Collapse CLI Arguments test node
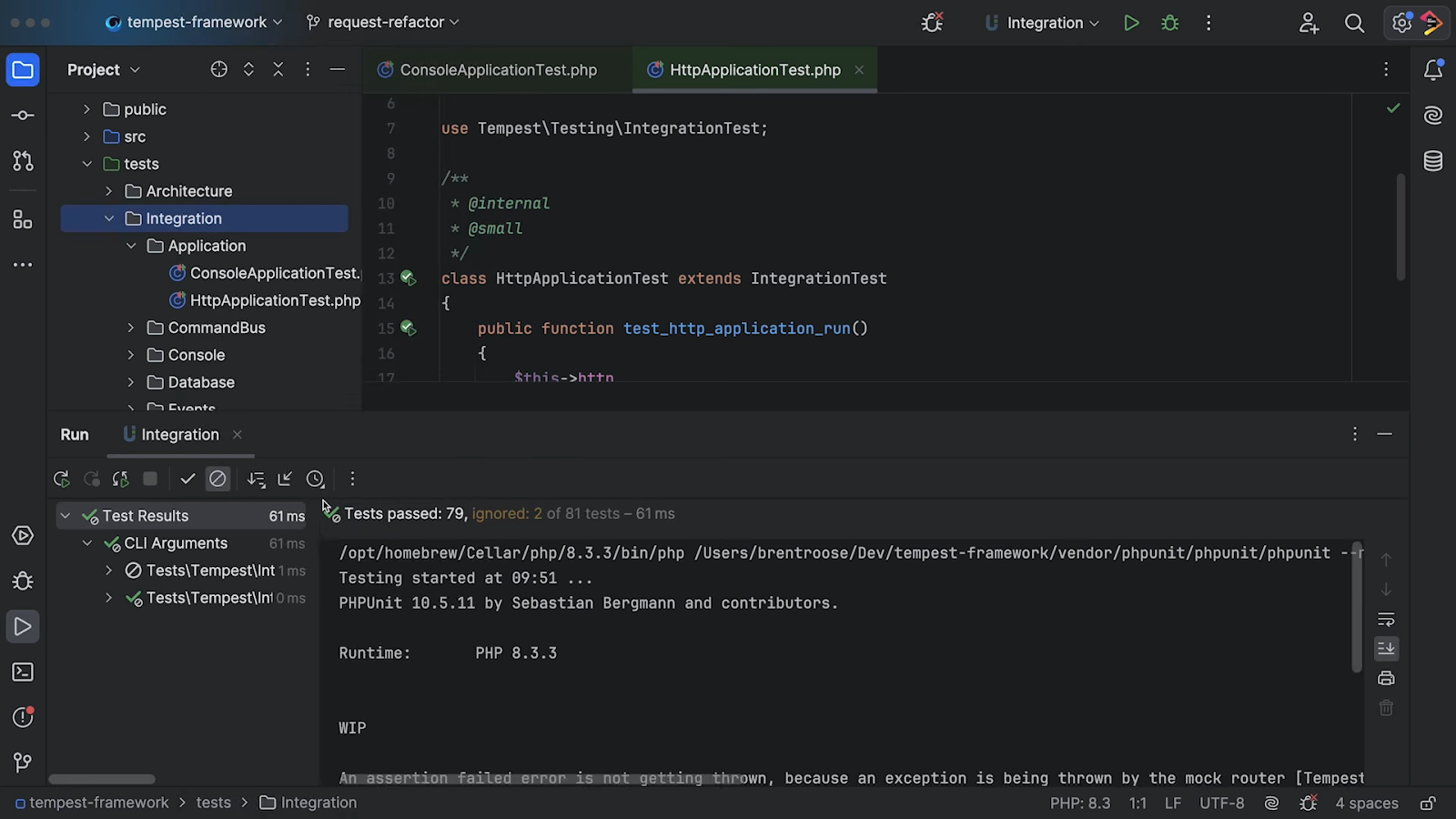 click(x=87, y=543)
